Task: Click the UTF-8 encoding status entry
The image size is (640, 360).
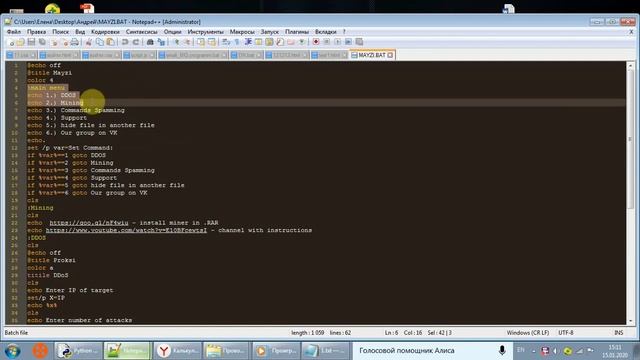Action: point(566,333)
